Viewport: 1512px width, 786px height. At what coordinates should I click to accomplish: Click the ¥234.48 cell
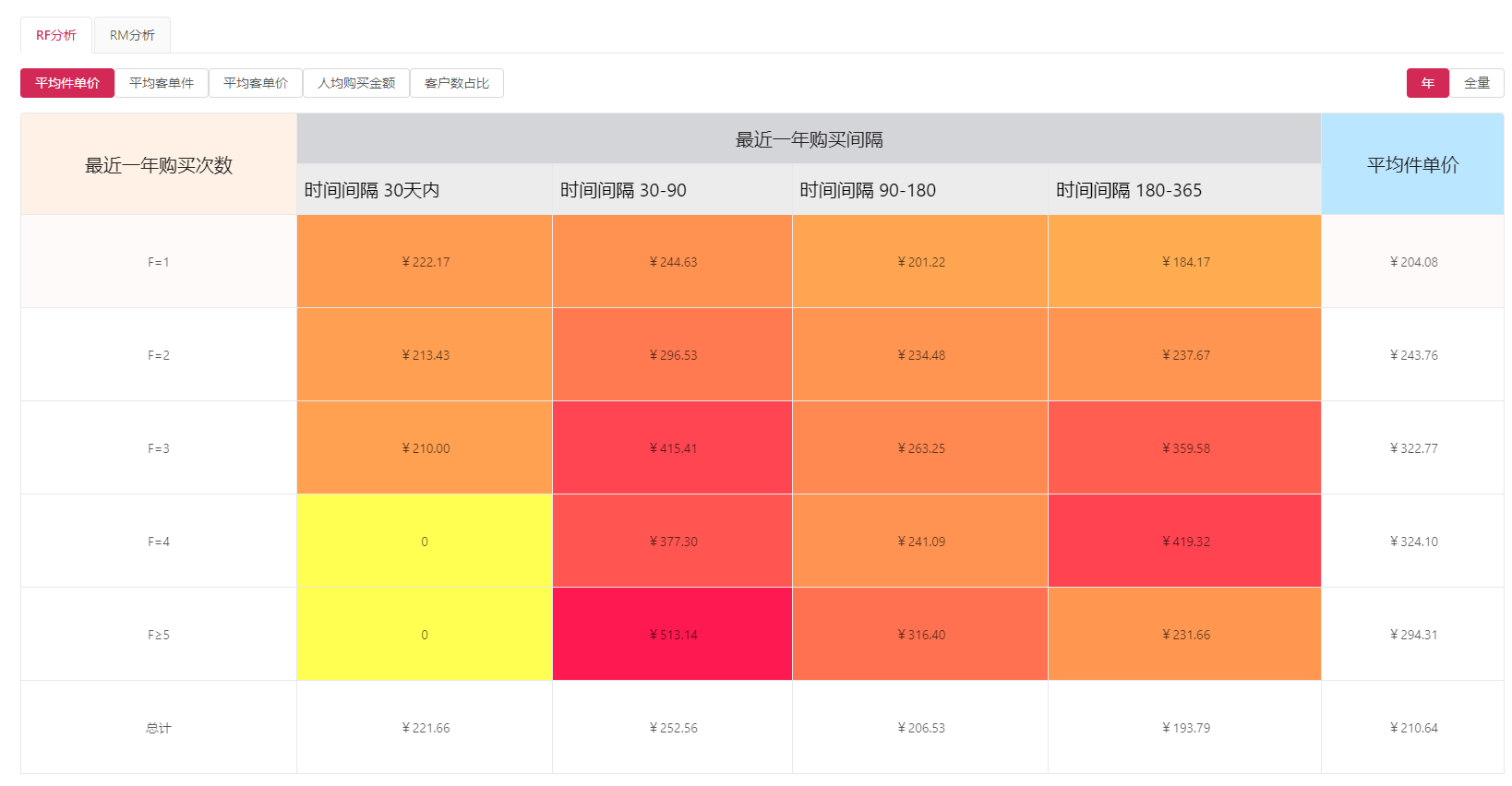[920, 355]
